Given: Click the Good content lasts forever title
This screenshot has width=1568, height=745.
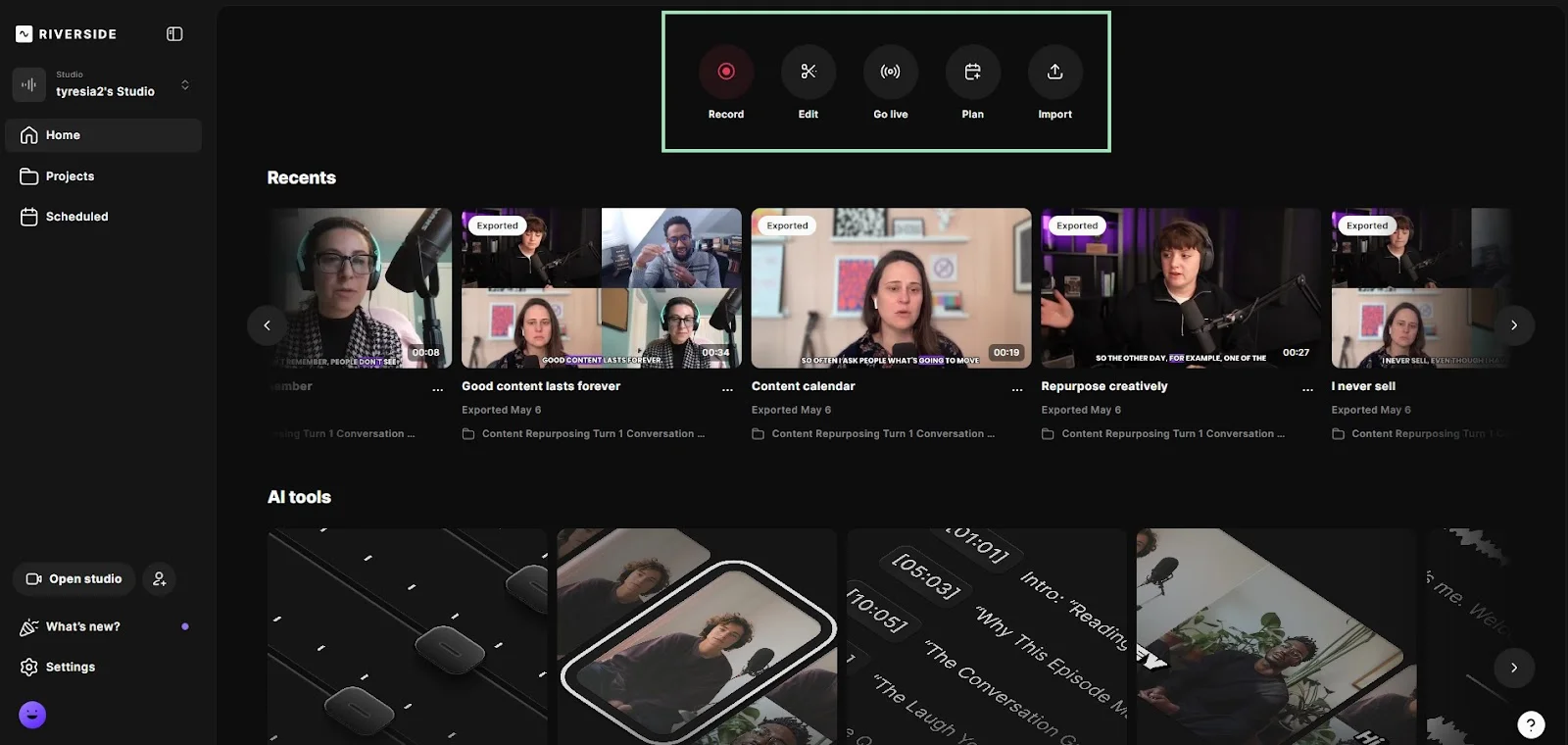Looking at the screenshot, I should [541, 386].
